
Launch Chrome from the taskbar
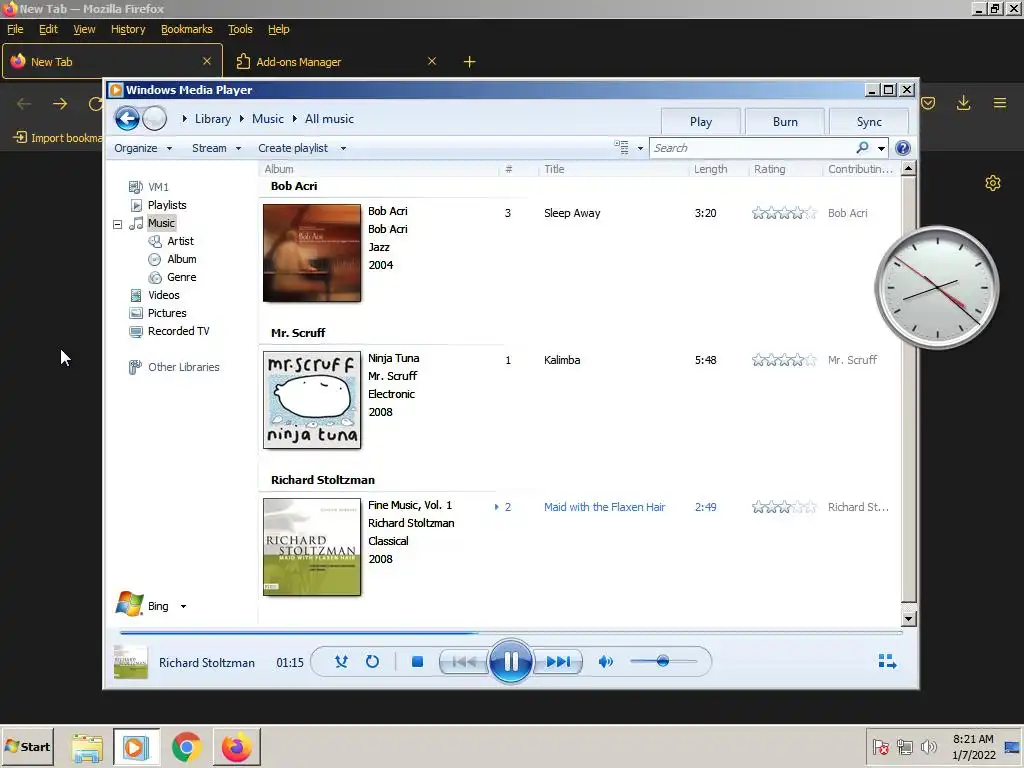point(187,746)
